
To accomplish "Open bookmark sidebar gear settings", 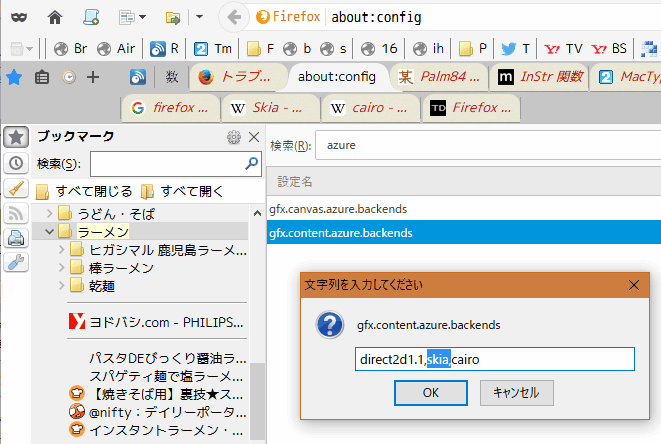I will [234, 137].
